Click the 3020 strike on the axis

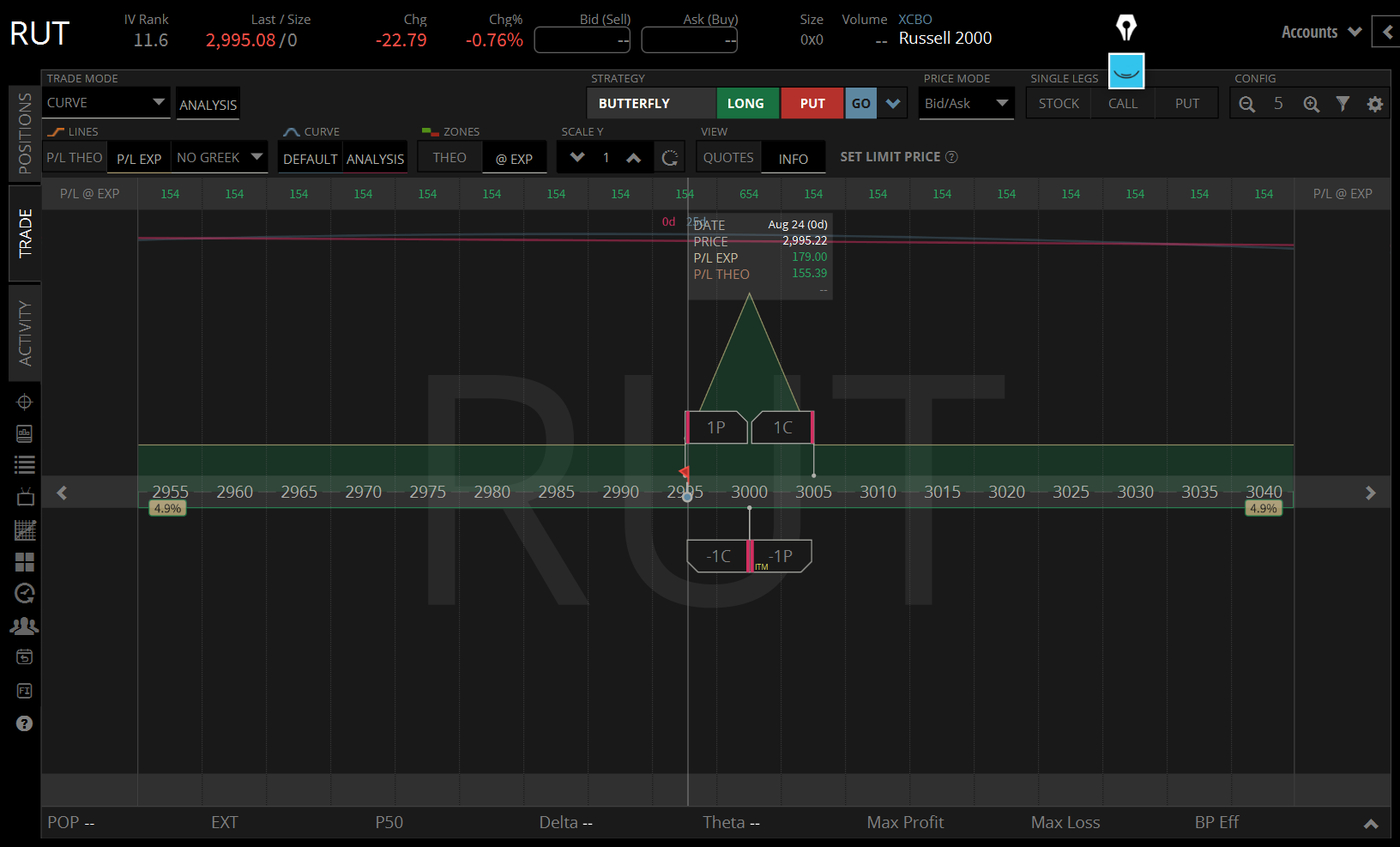click(1007, 492)
